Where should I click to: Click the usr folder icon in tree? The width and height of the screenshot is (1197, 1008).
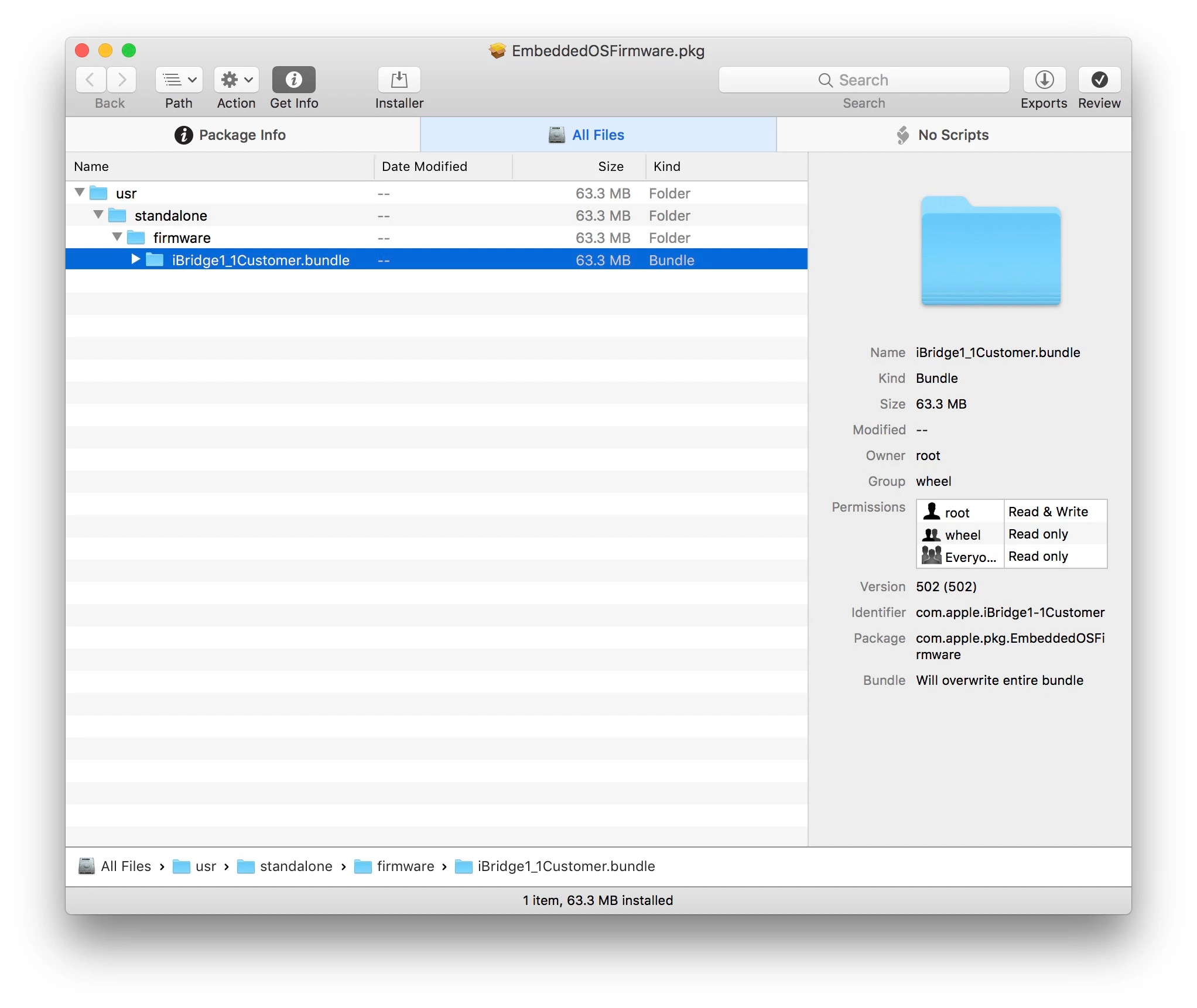coord(98,193)
